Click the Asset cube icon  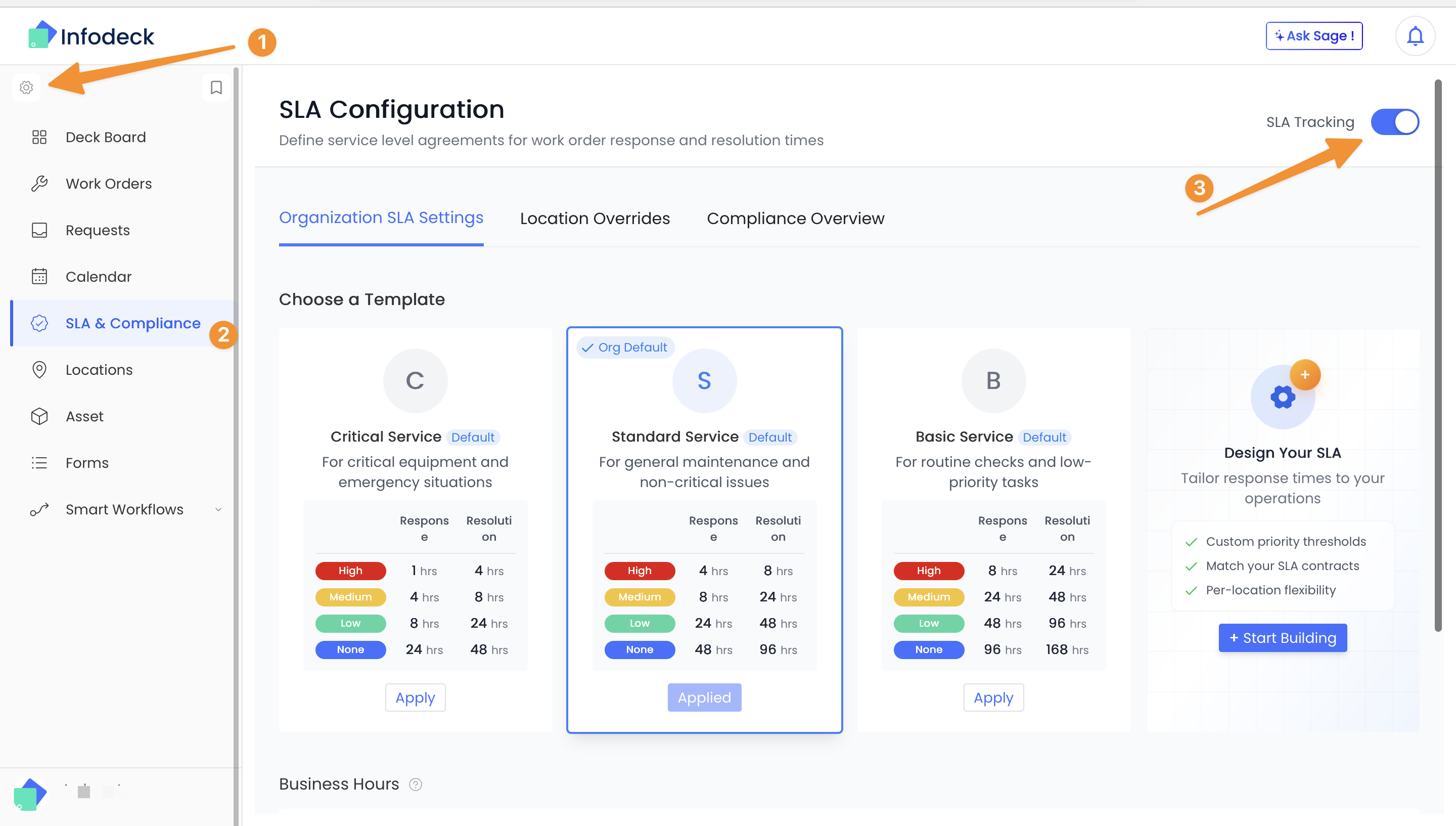point(39,416)
